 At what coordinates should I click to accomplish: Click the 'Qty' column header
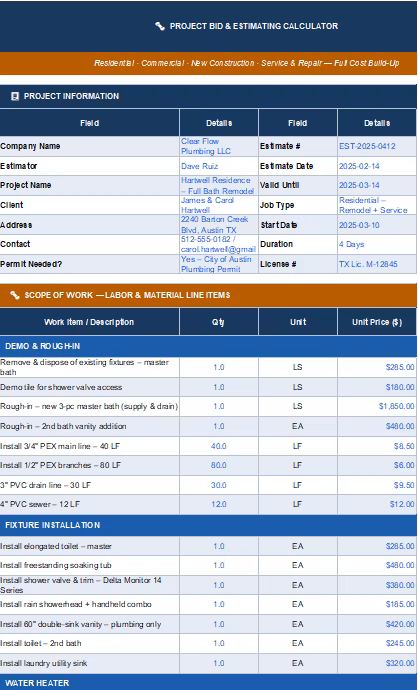click(x=219, y=322)
